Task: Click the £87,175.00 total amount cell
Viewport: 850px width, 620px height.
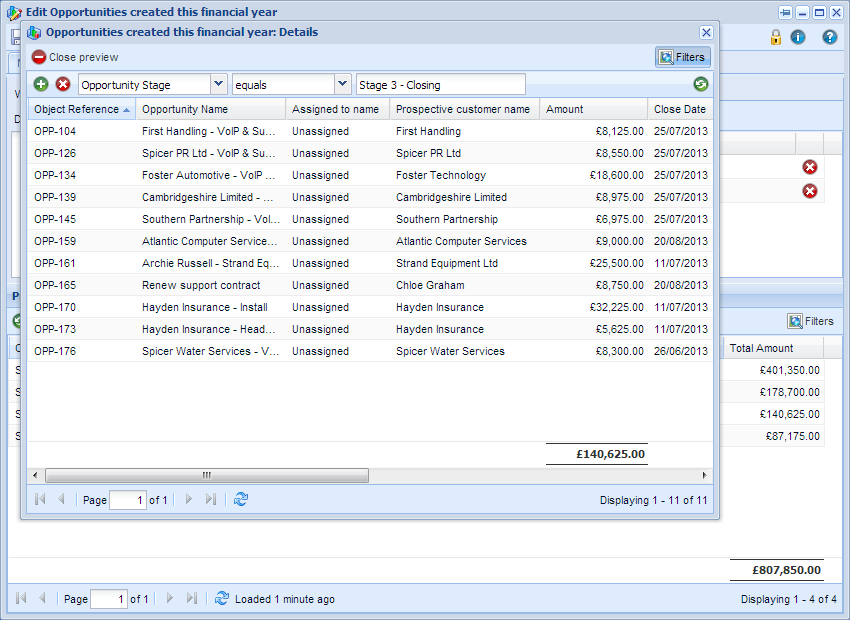Action: [793, 436]
